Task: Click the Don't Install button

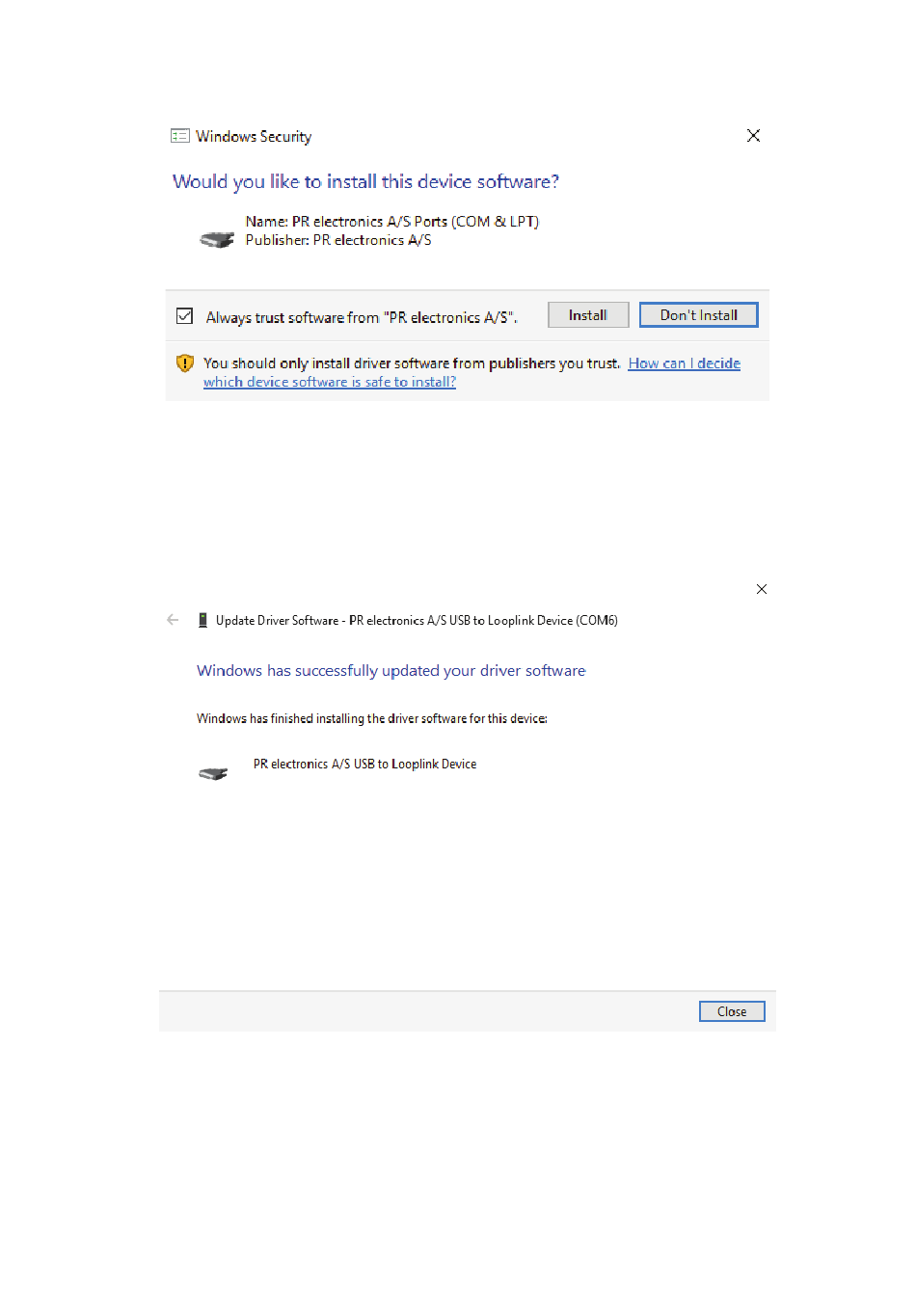Action: [x=699, y=315]
